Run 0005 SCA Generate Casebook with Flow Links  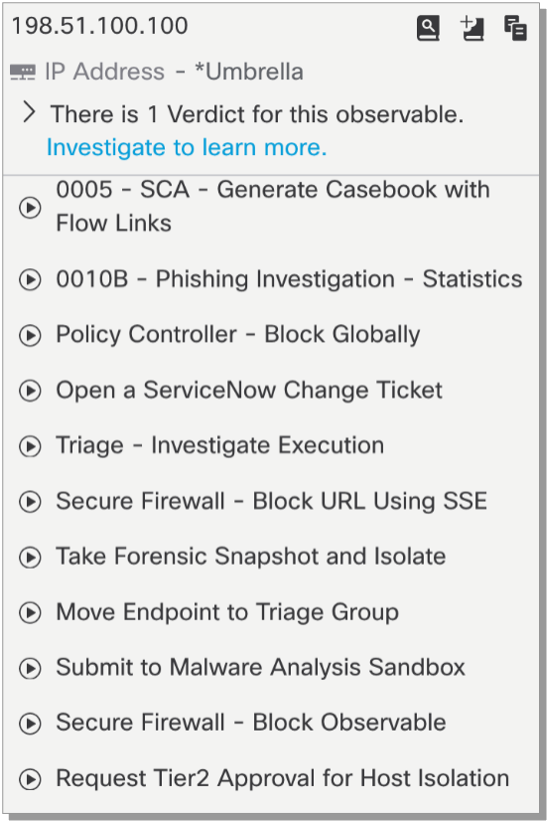273,206
